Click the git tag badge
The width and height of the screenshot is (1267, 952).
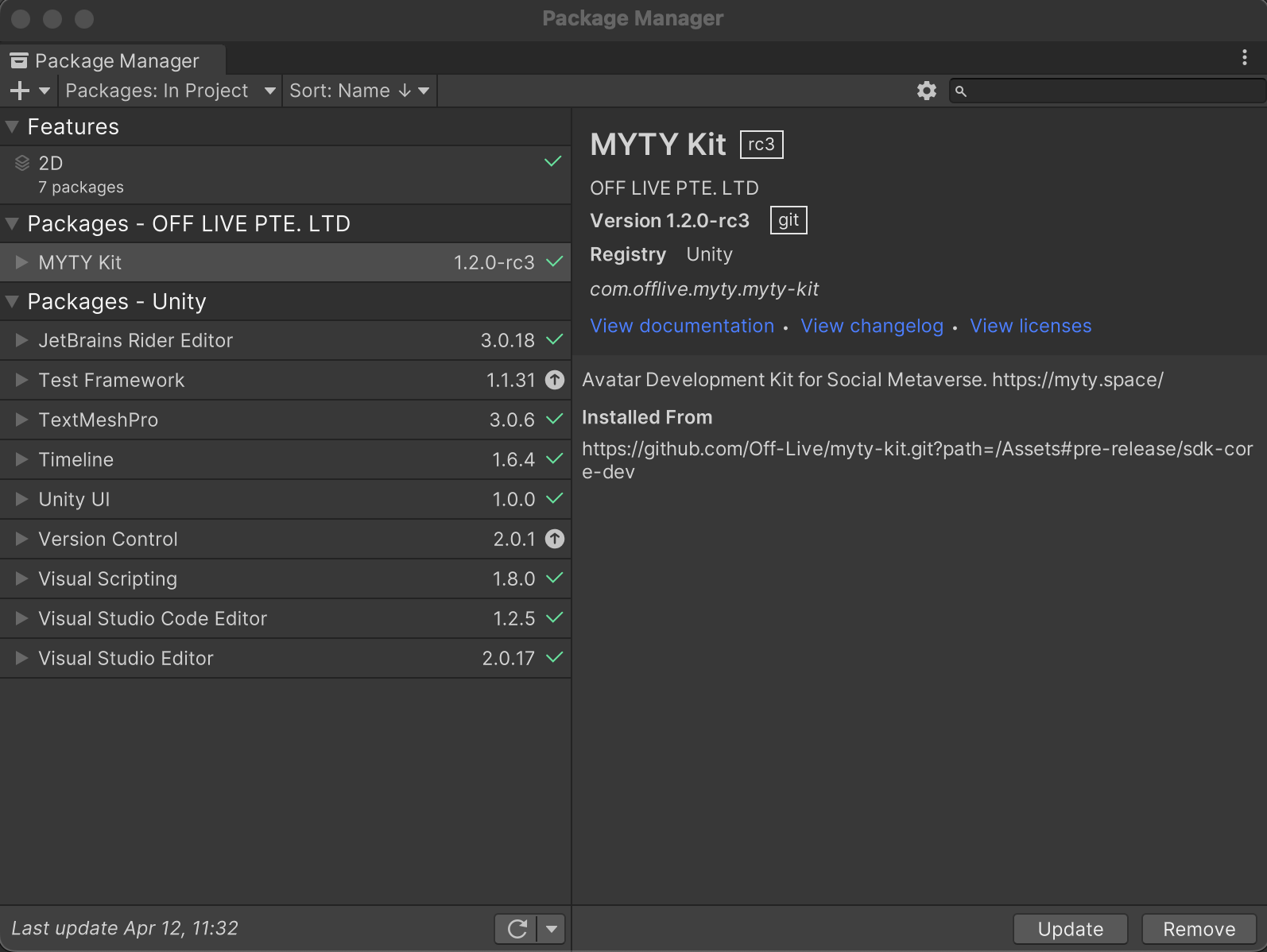(788, 221)
